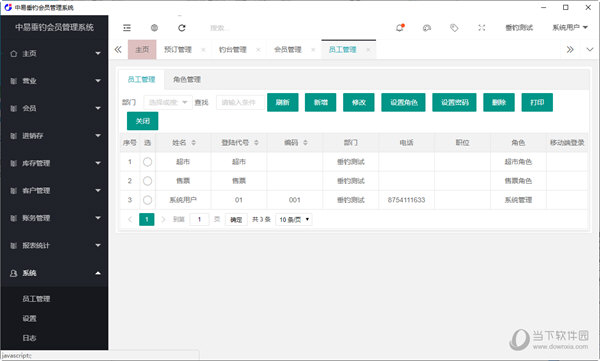Select radio button for row 系统用户
The height and width of the screenshot is (361, 600).
point(147,200)
